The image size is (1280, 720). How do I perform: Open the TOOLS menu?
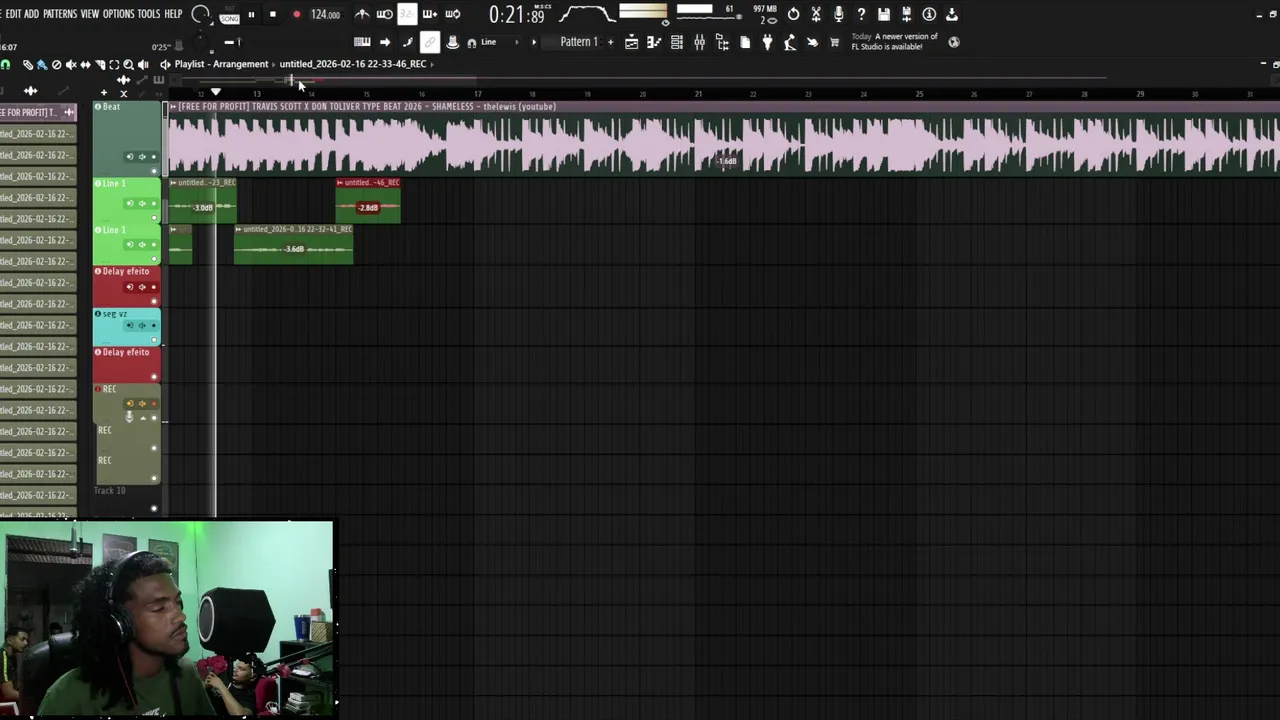tap(149, 14)
